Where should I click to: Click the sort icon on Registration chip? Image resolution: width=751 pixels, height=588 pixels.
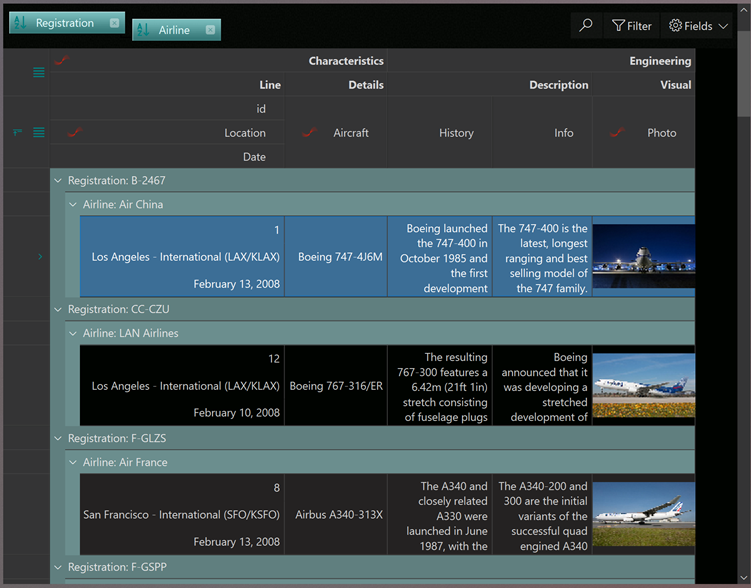(x=20, y=23)
